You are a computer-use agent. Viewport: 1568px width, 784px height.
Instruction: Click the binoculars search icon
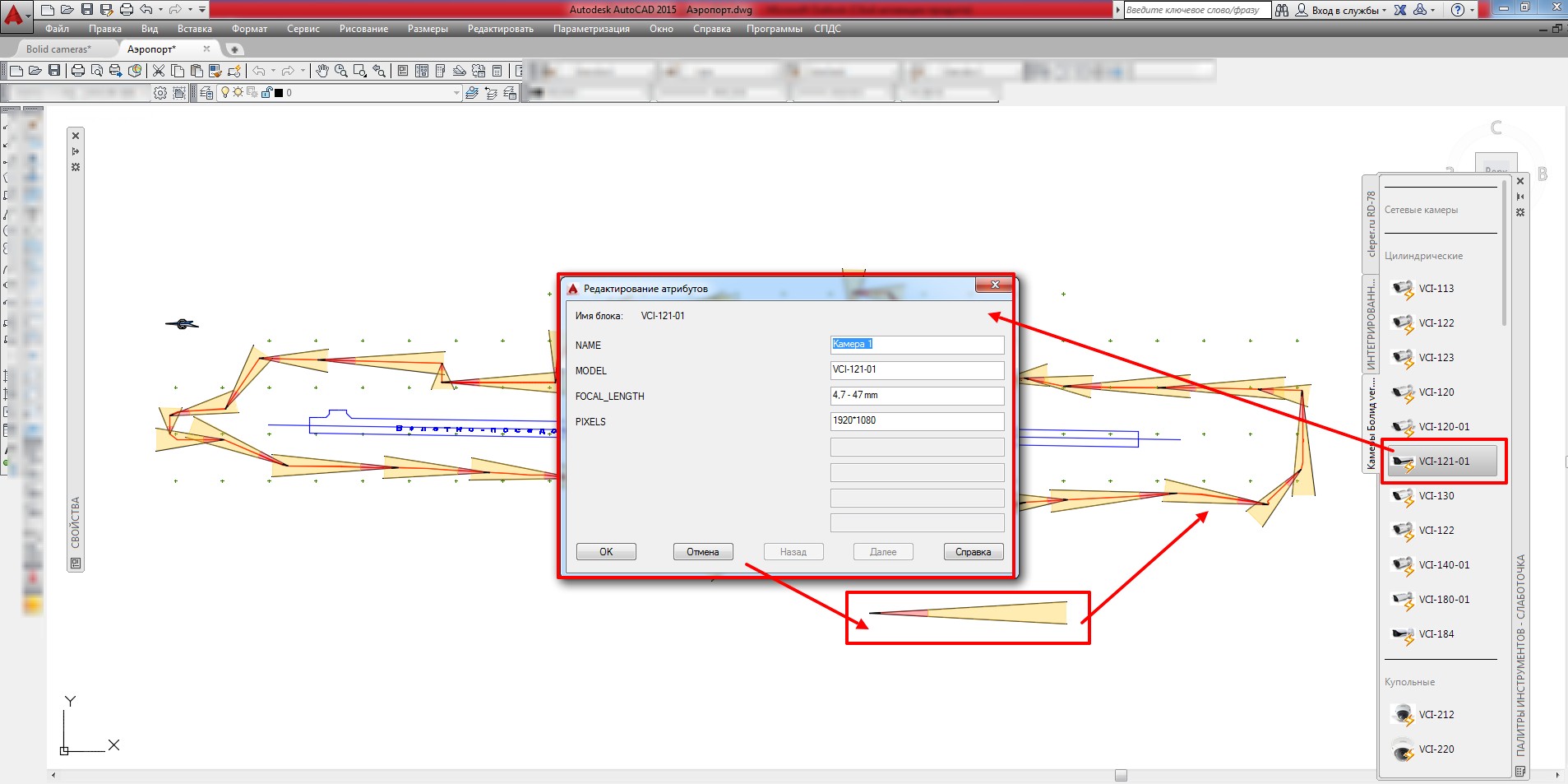pyautogui.click(x=1282, y=10)
